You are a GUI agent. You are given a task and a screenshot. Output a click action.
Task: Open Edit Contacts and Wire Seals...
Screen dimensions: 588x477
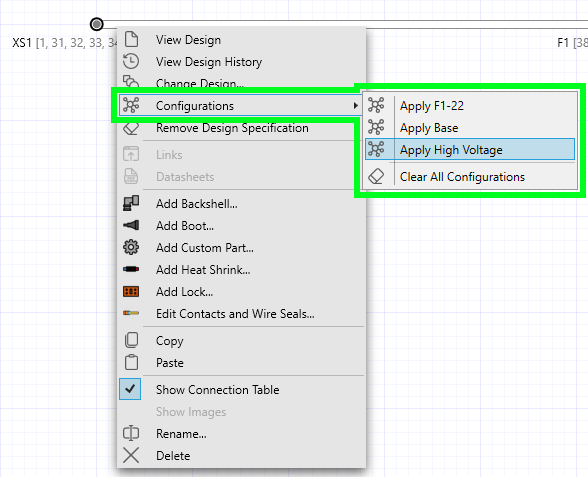241,313
